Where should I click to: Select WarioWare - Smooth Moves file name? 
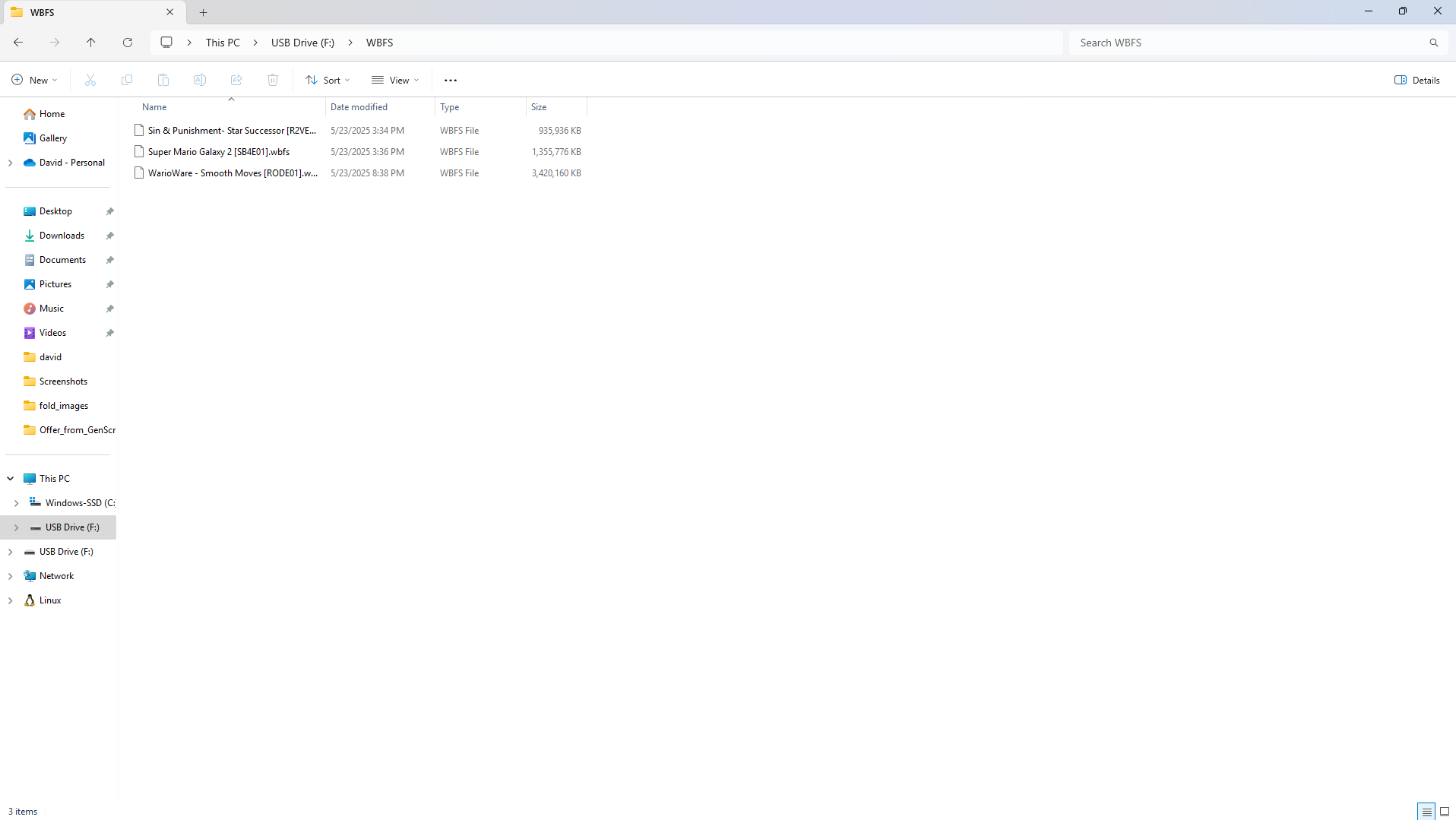pyautogui.click(x=233, y=173)
